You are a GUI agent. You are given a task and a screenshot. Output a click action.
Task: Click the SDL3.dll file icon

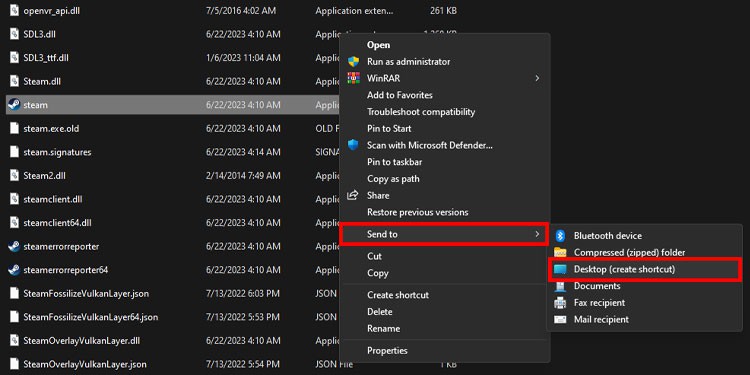tap(14, 34)
